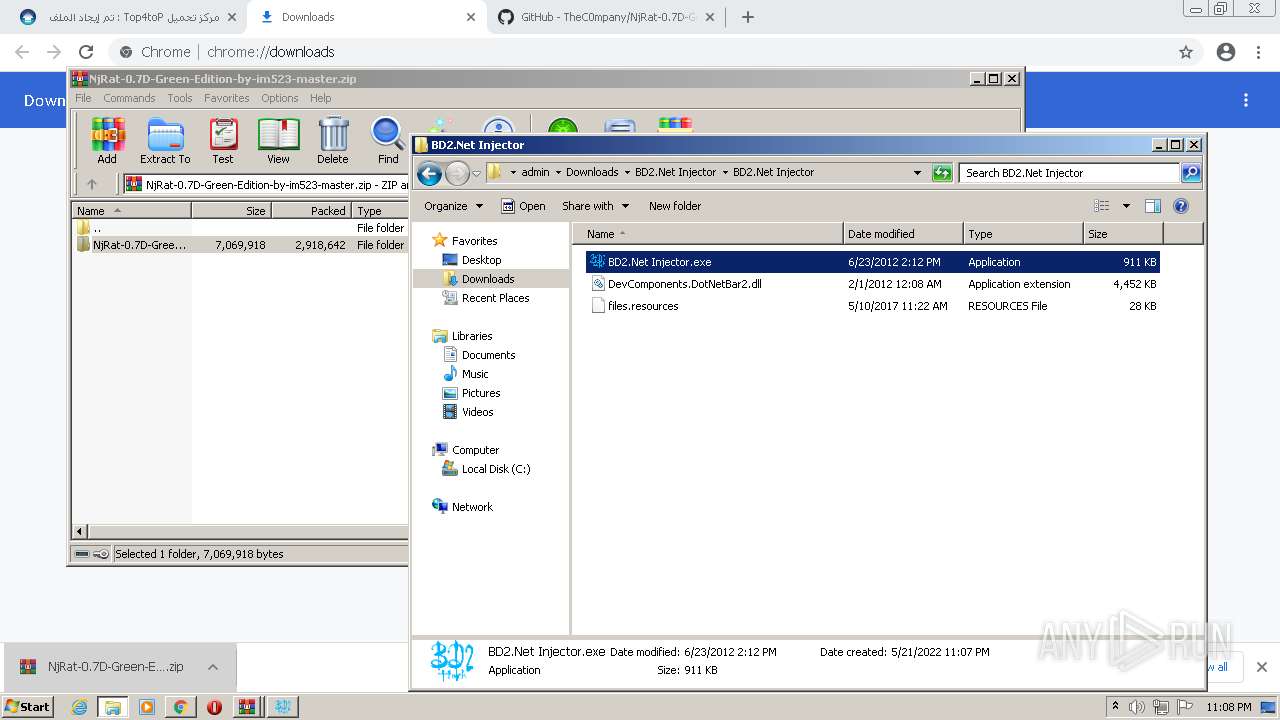Image resolution: width=1280 pixels, height=720 pixels.
Task: Show hidden system tray icons
Action: 1115,706
